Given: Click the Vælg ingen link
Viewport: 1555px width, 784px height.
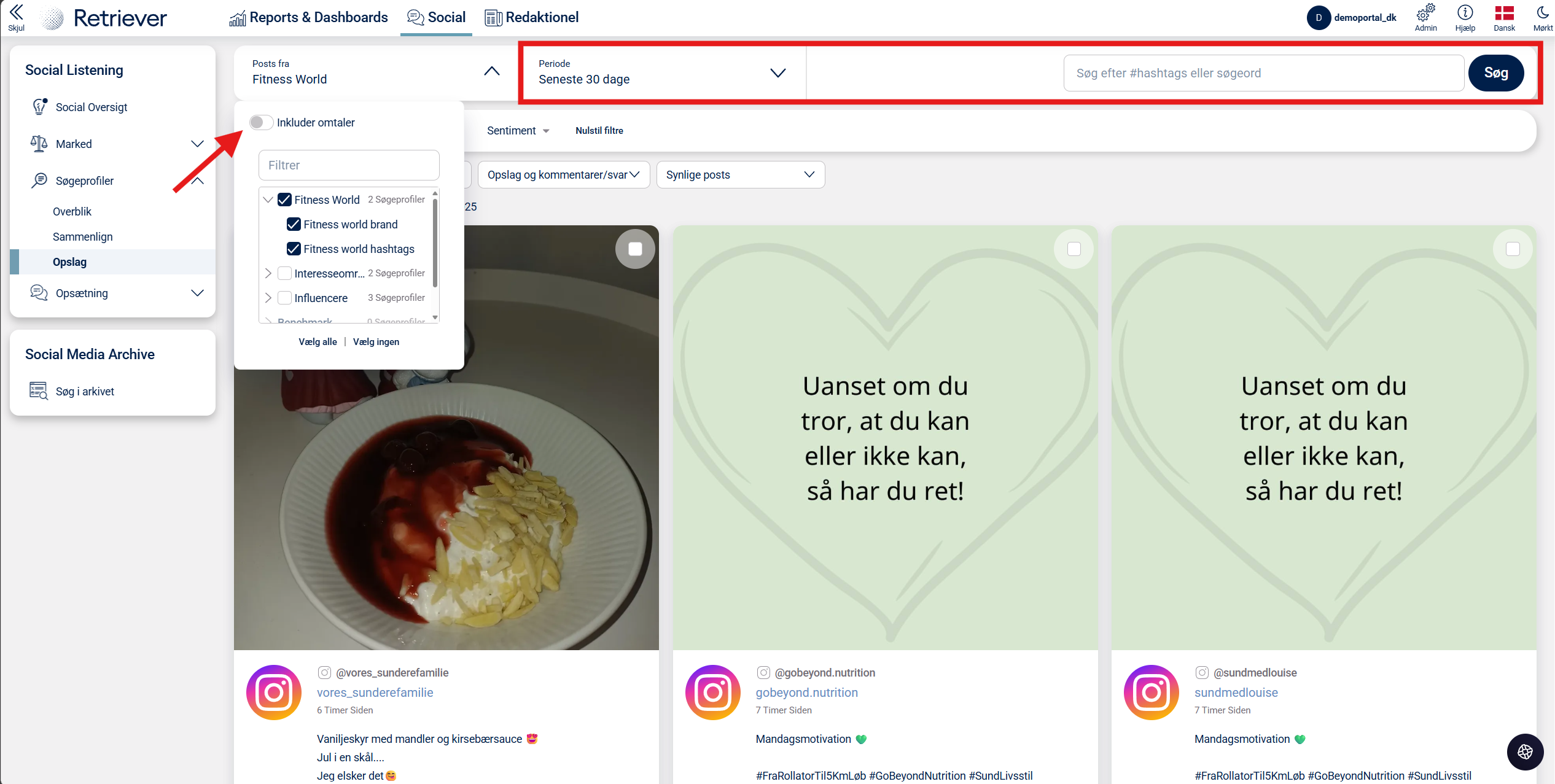Looking at the screenshot, I should [376, 342].
